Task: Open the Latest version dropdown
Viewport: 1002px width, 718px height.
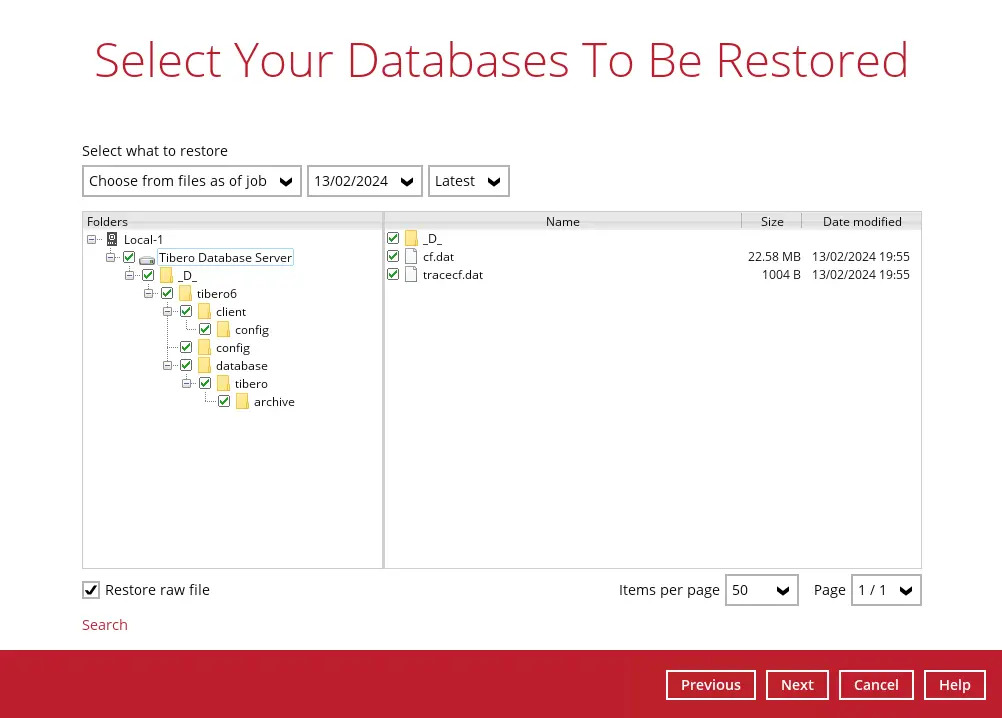Action: 468,181
